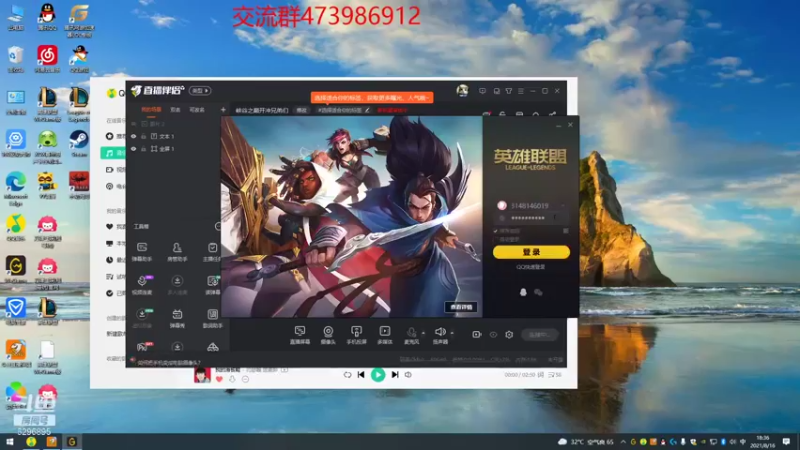Viewport: 800px width, 450px height.
Task: Click the 摄像头 camera source icon
Action: pos(328,332)
